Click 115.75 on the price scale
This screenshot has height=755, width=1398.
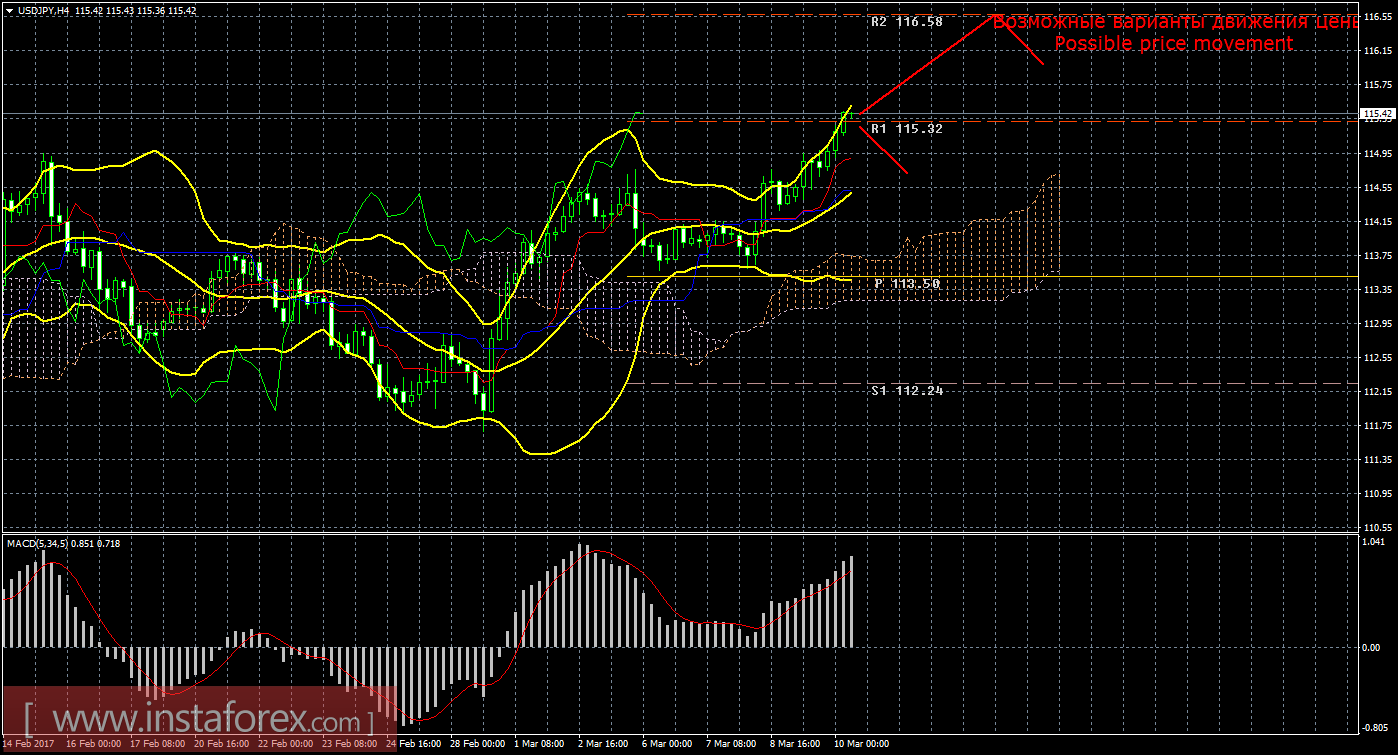[x=1378, y=85]
